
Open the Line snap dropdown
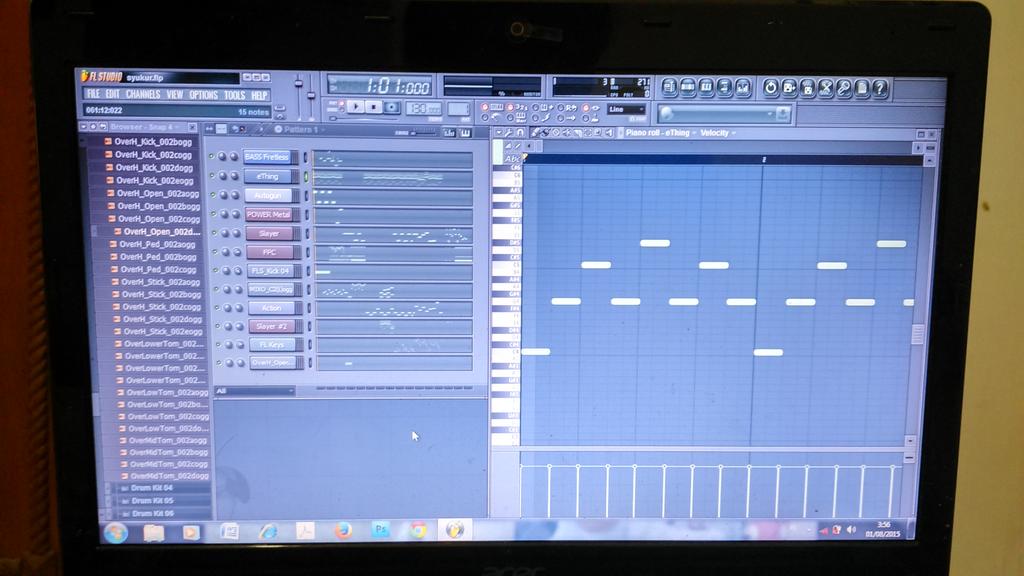626,110
